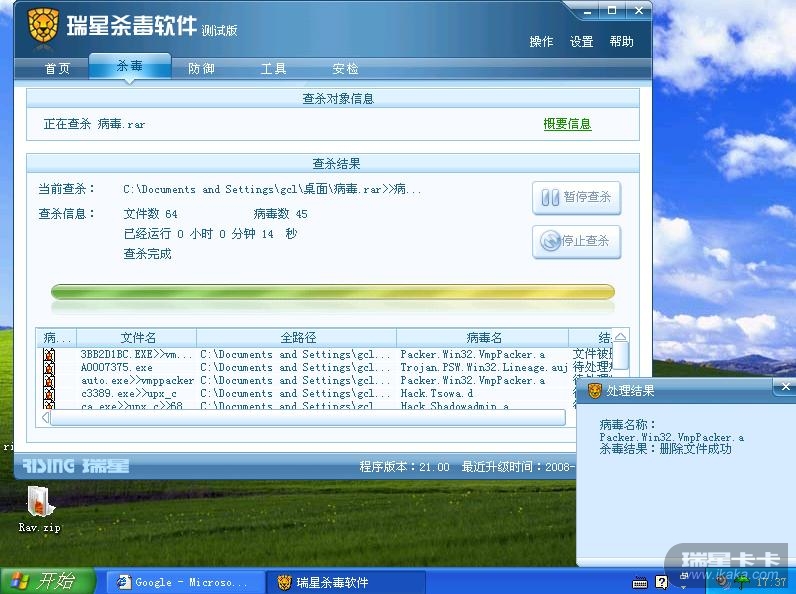Click the 概要信息 link
The image size is (796, 594).
coord(567,124)
